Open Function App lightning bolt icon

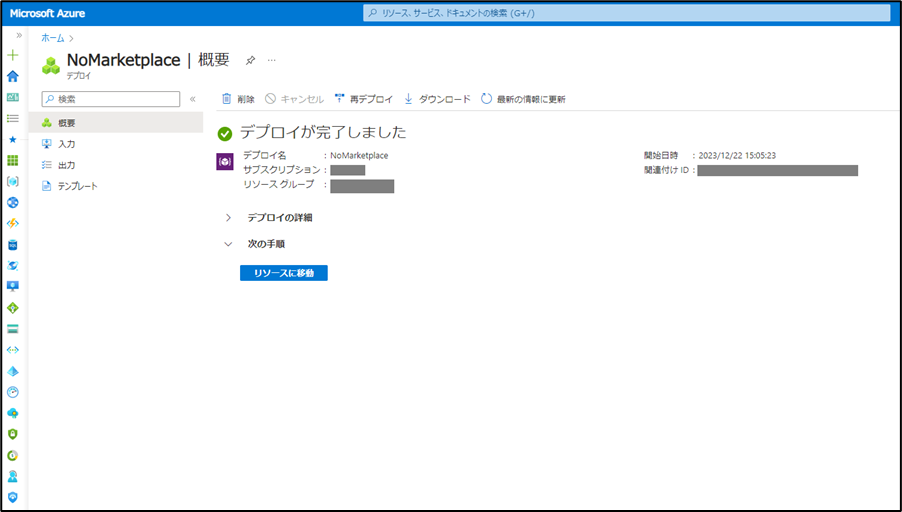[x=13, y=224]
